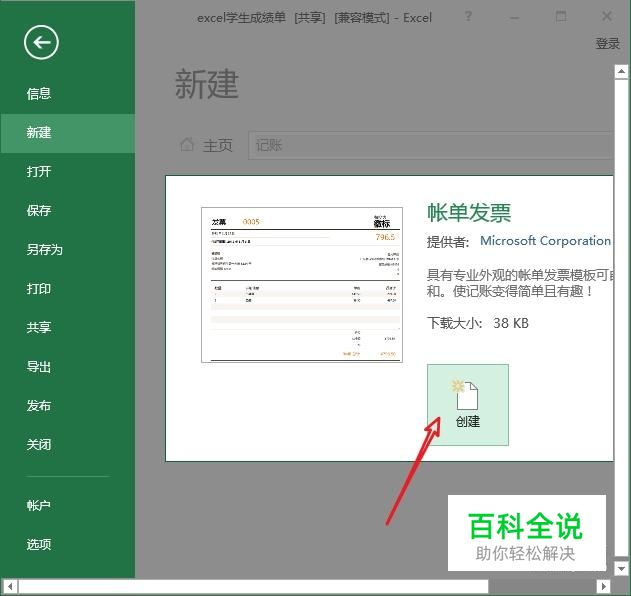Viewport: 631px width, 596px height.
Task: Click the 创建 template button
Action: pos(468,405)
